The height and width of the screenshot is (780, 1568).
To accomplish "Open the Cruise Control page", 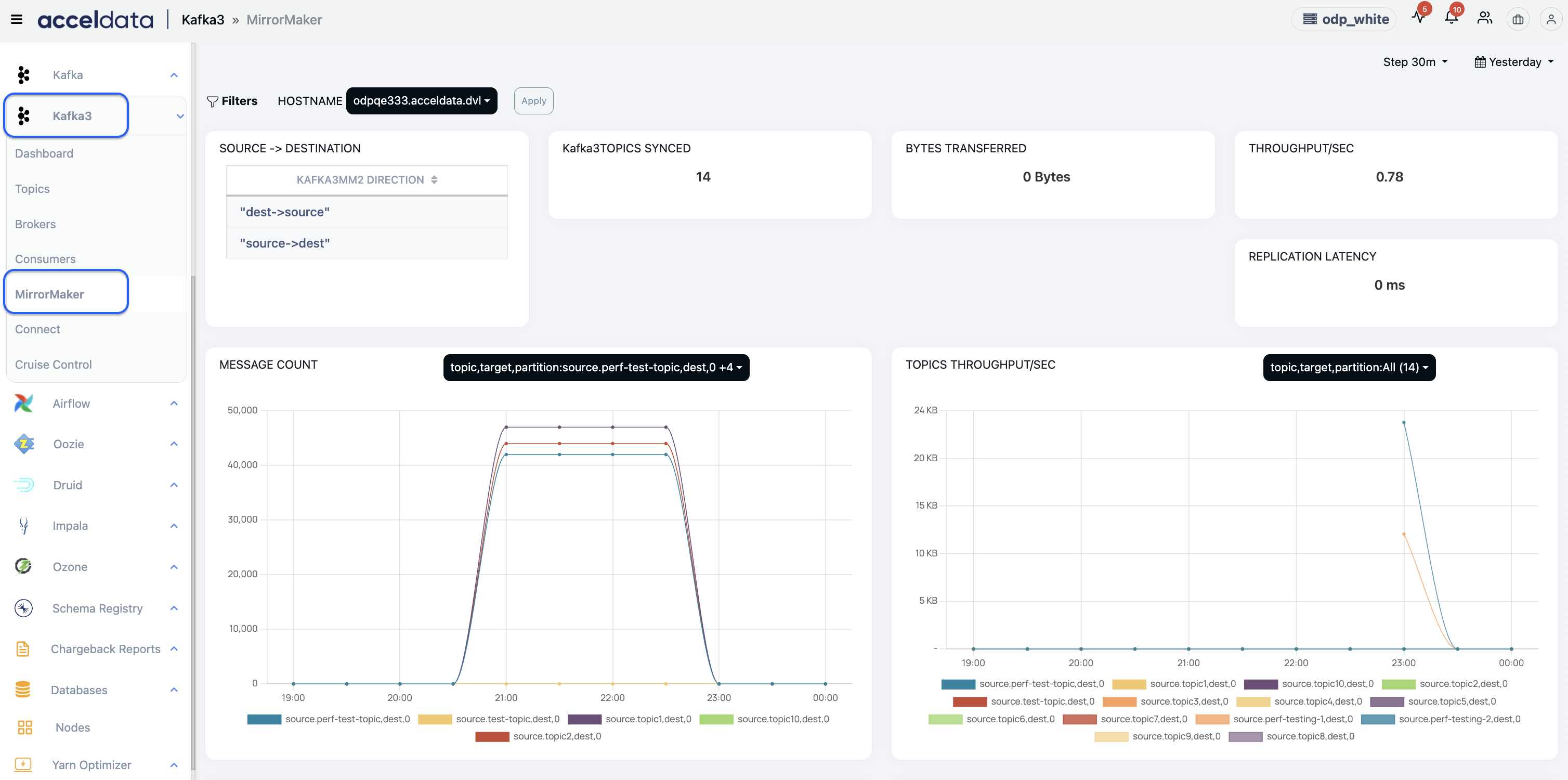I will pyautogui.click(x=54, y=364).
